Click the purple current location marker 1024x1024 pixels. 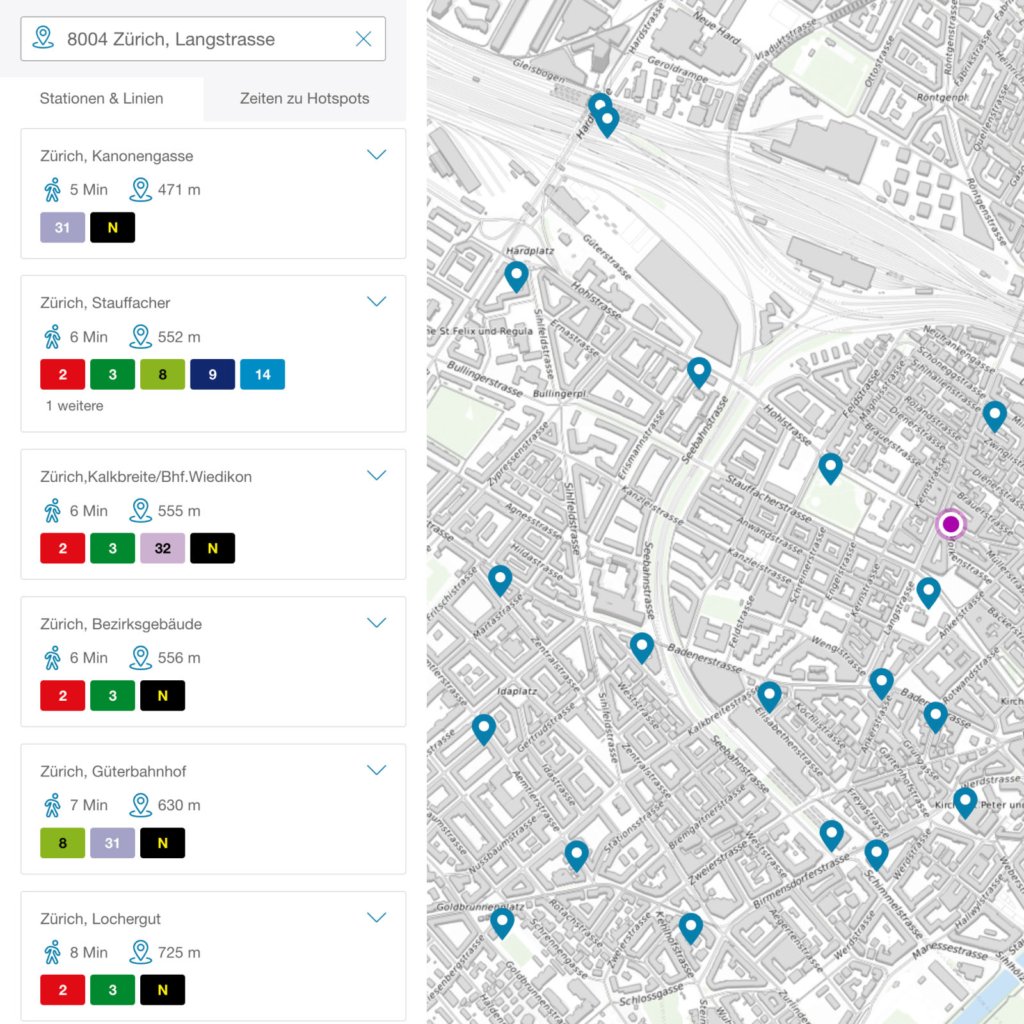[950, 524]
